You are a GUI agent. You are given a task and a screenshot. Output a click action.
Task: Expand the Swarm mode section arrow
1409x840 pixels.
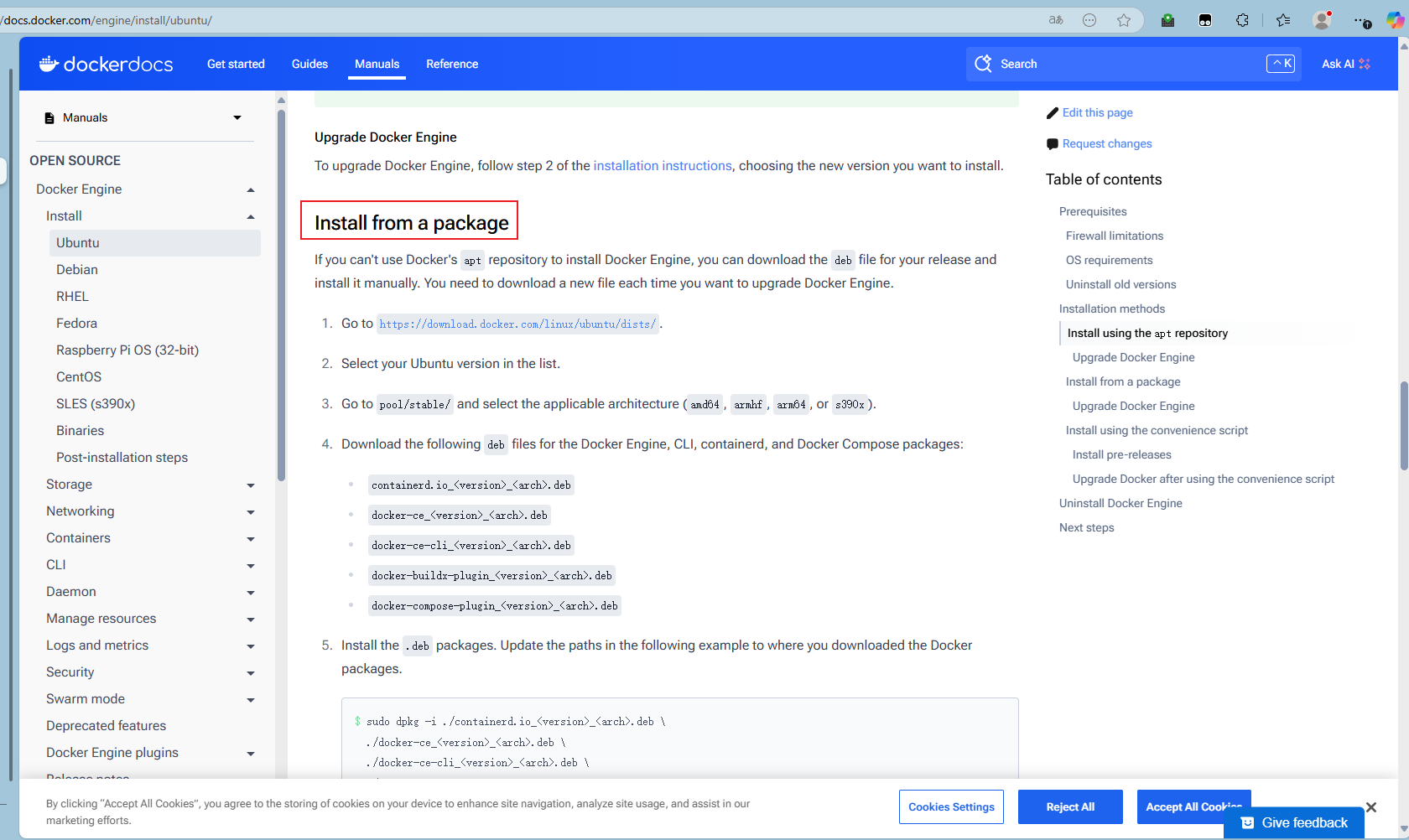pos(250,700)
